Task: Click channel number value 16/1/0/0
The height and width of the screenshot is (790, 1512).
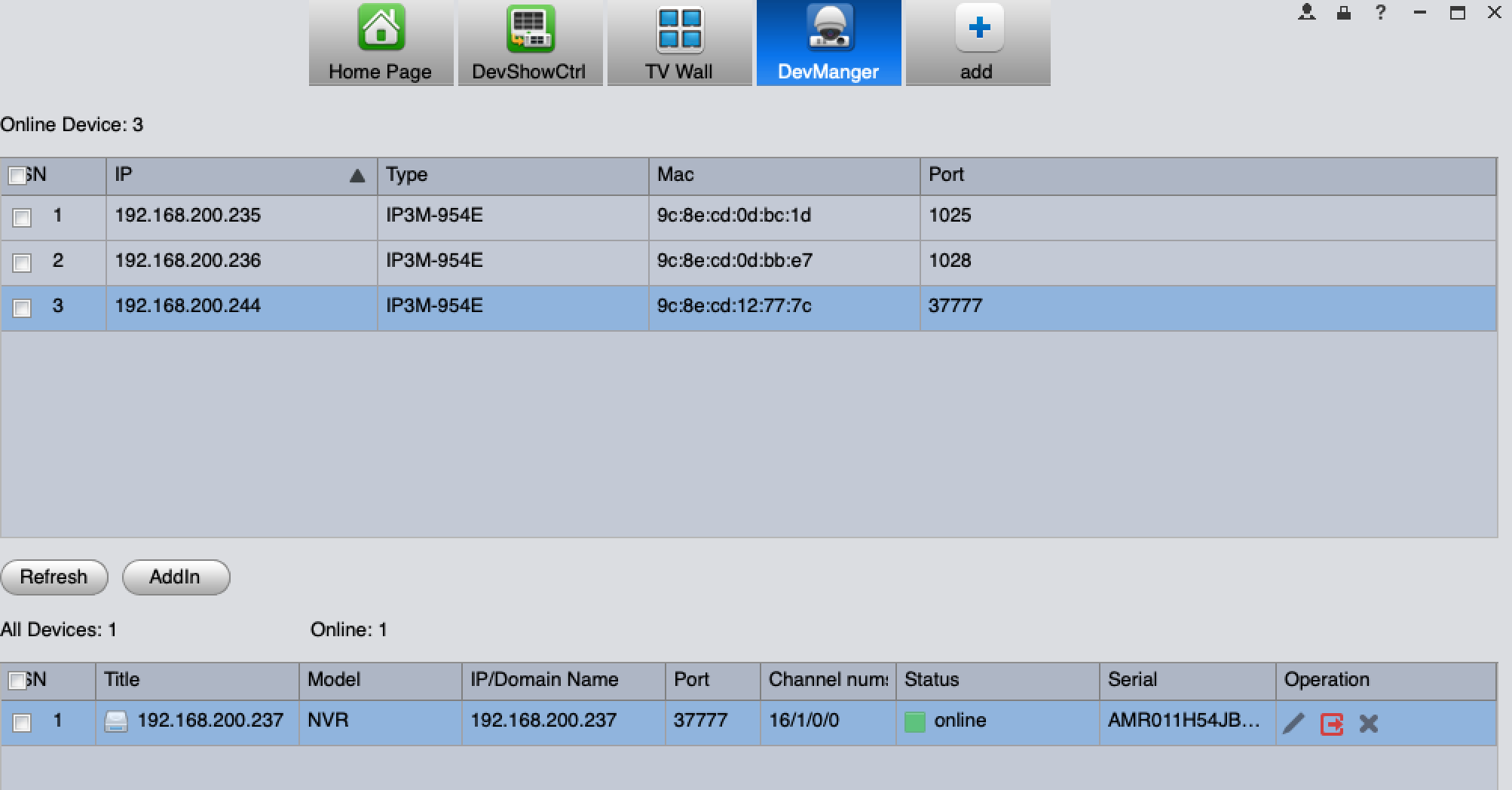Action: coord(803,721)
